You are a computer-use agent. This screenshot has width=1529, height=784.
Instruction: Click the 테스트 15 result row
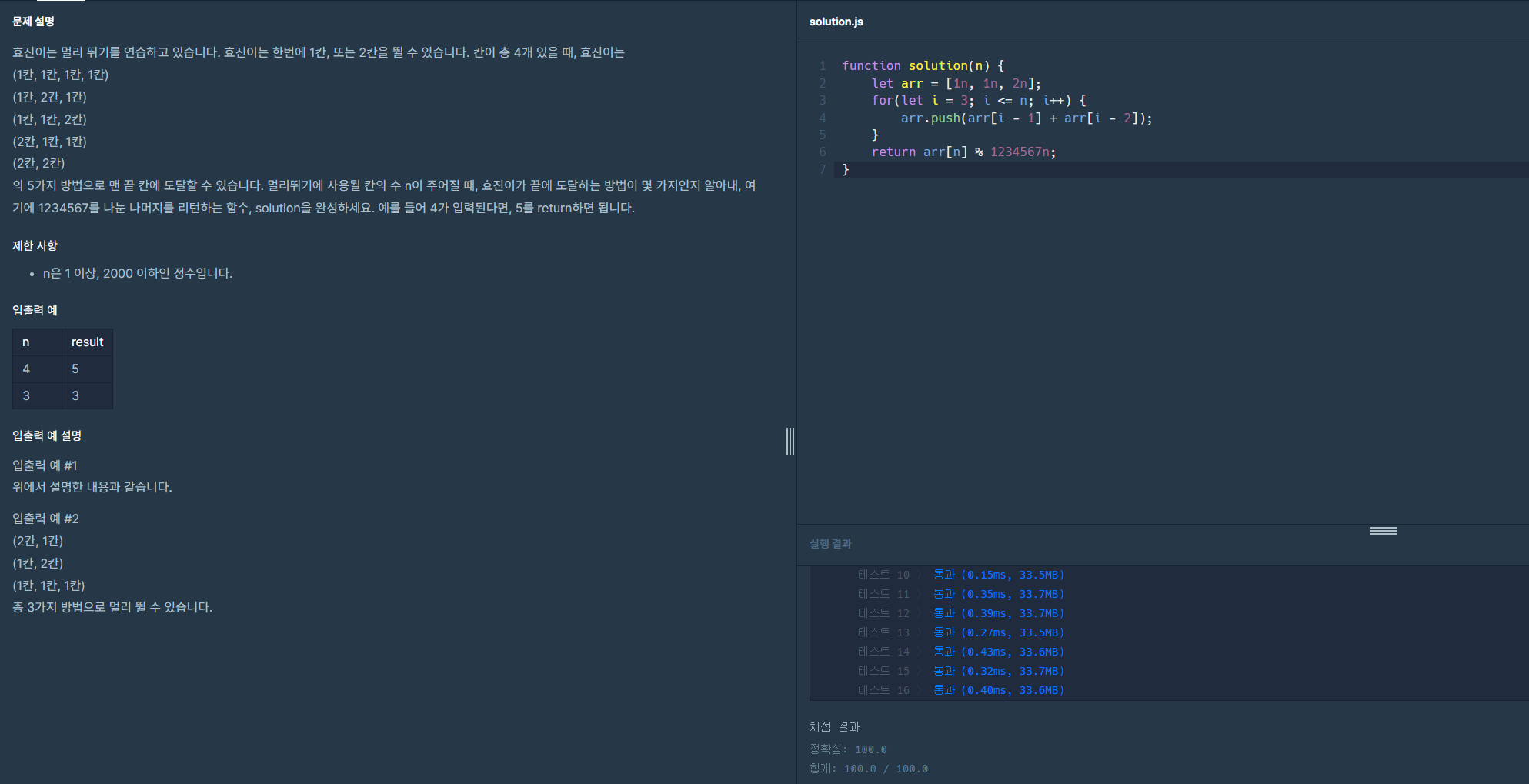coord(961,671)
